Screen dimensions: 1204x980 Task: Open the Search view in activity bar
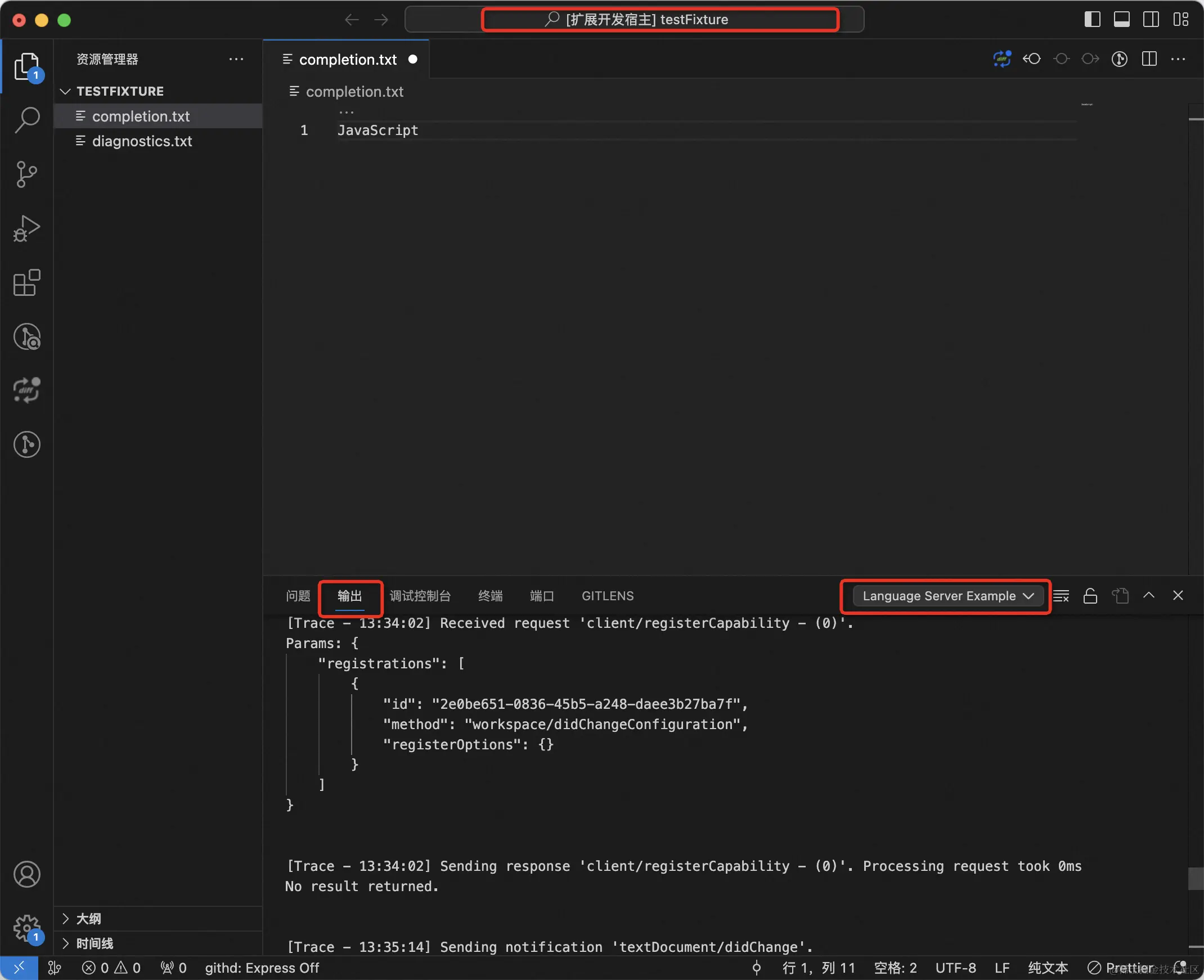click(26, 120)
